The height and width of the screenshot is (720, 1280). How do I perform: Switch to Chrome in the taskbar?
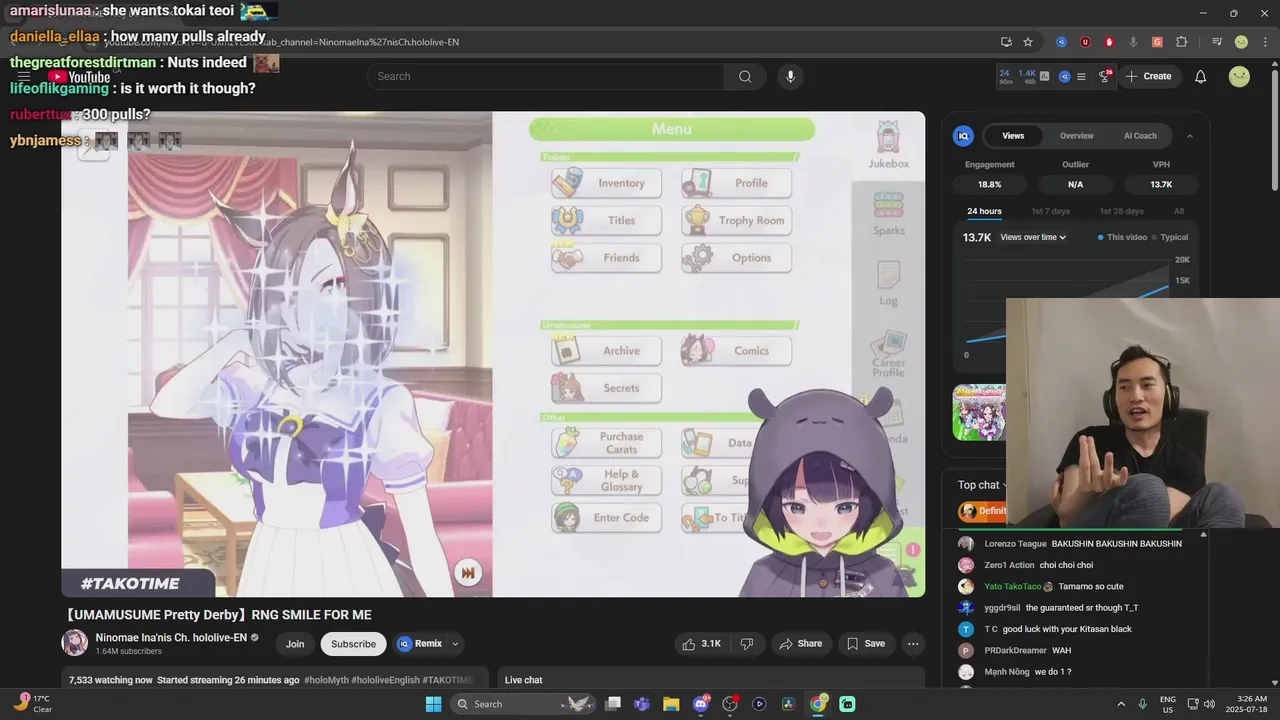(x=818, y=704)
